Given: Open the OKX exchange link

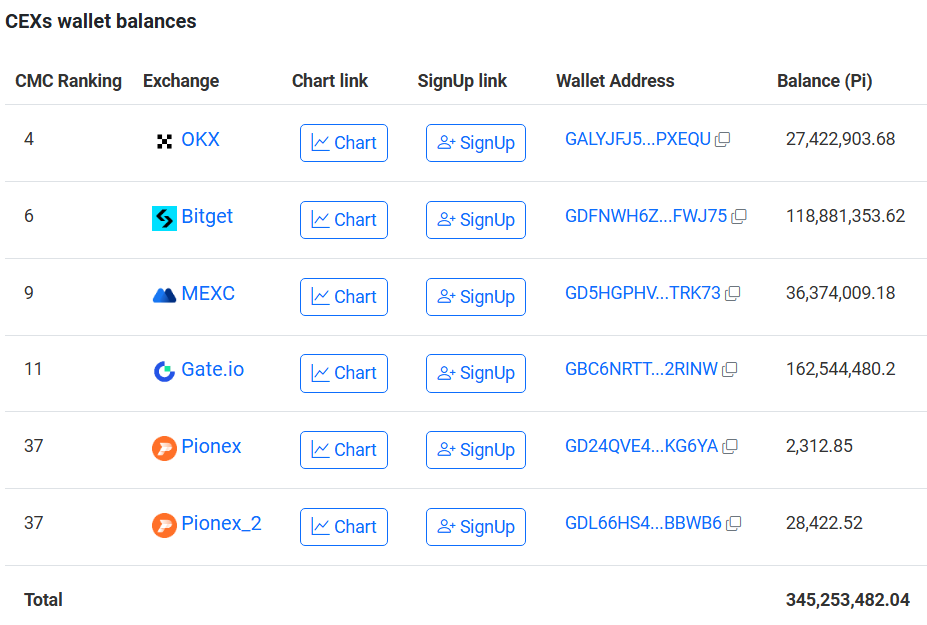Looking at the screenshot, I should pyautogui.click(x=200, y=140).
